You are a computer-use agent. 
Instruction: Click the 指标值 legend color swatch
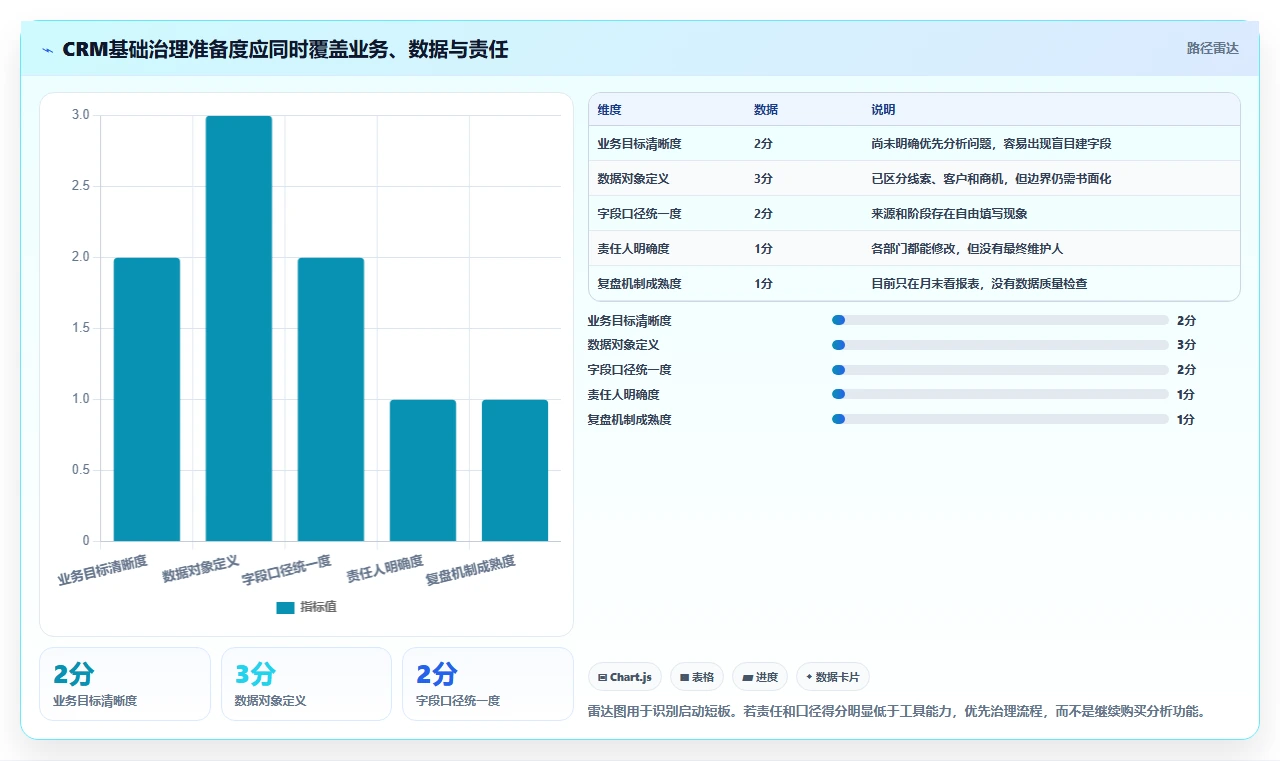[x=286, y=607]
